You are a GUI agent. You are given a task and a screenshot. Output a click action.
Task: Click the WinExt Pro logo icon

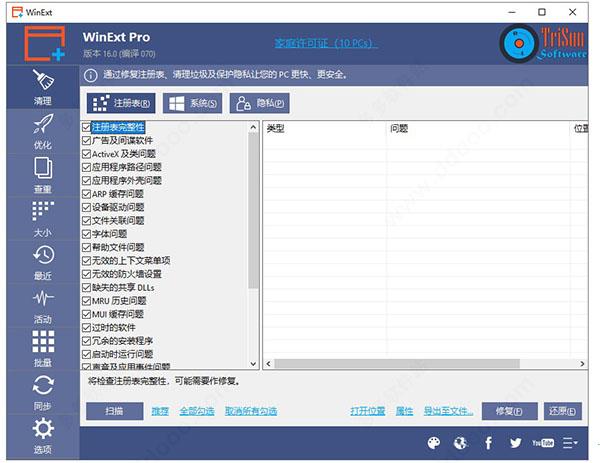[x=45, y=44]
